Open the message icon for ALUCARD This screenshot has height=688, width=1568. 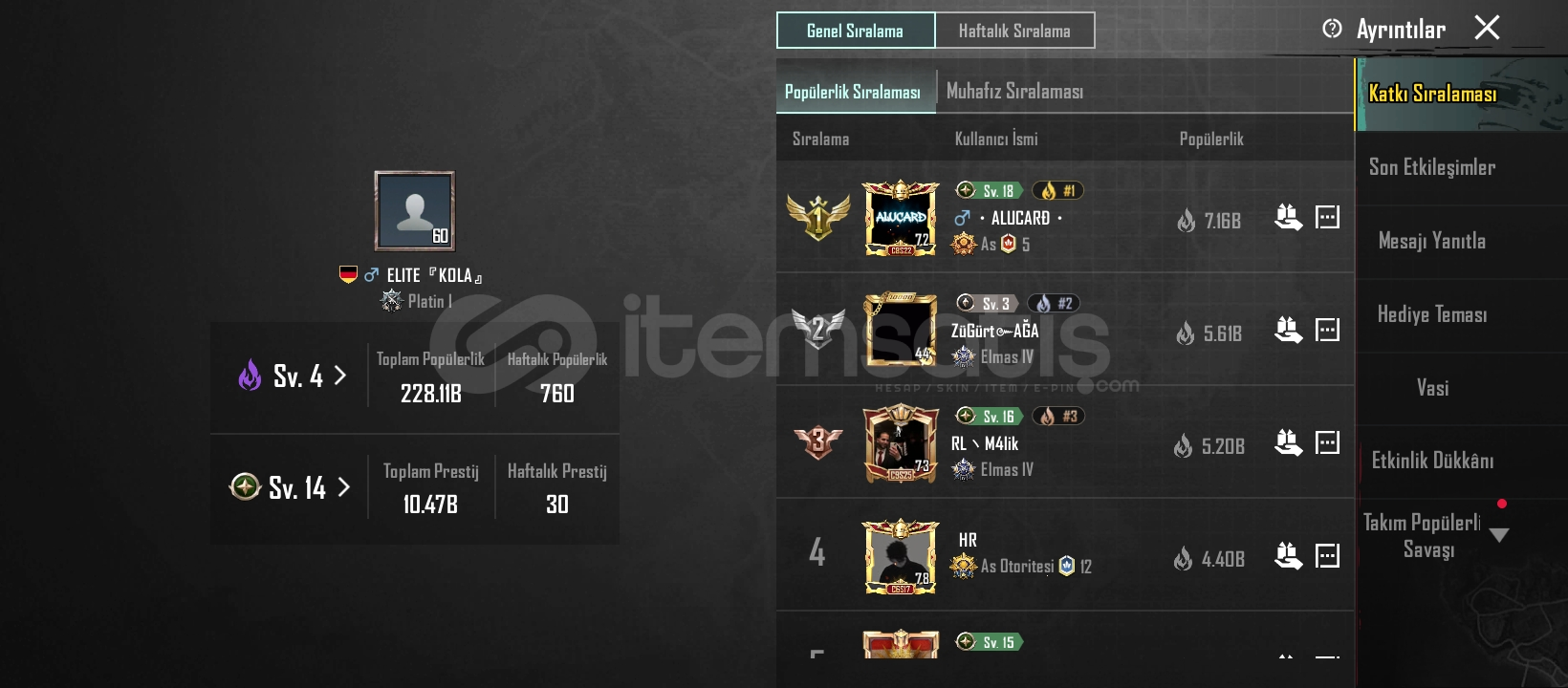[x=1328, y=218]
